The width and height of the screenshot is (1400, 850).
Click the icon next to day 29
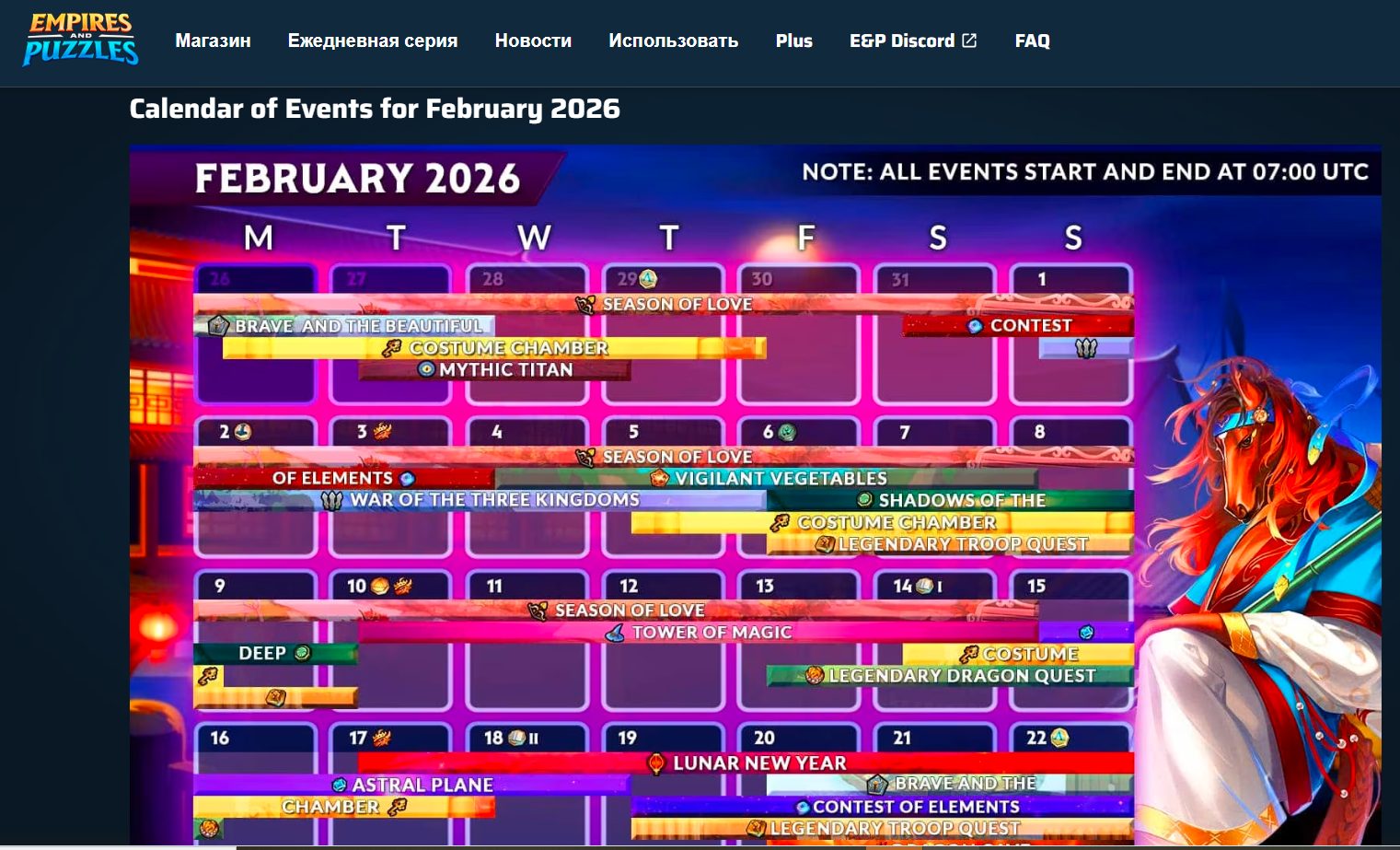tap(649, 278)
